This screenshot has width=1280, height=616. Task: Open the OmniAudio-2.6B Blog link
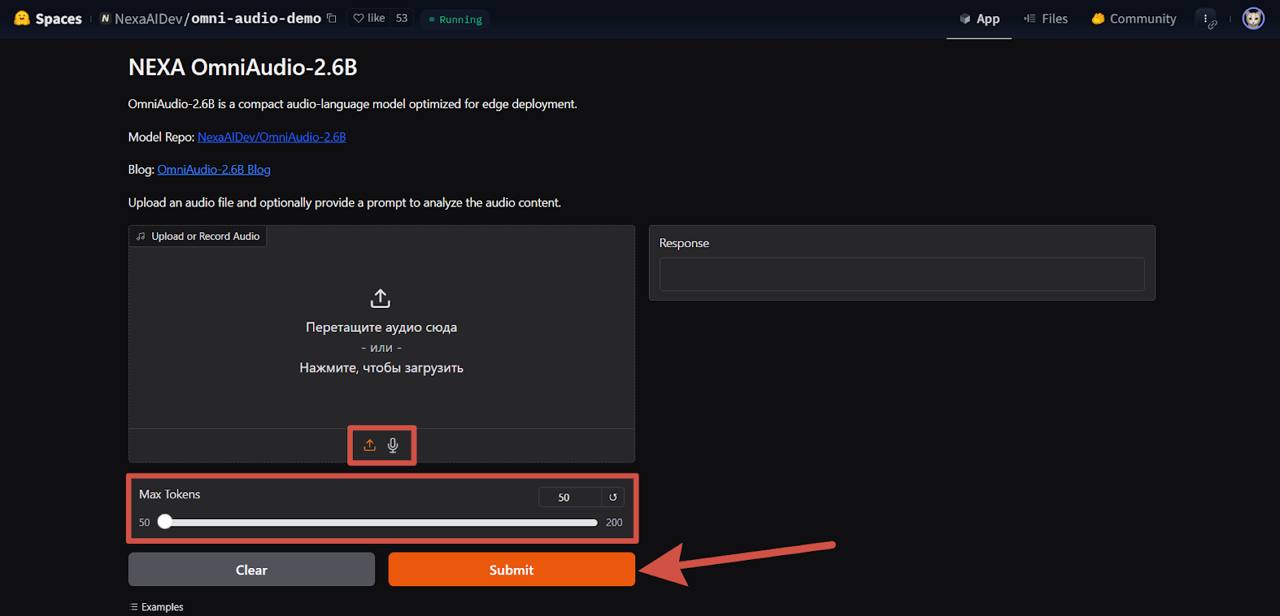pos(214,170)
